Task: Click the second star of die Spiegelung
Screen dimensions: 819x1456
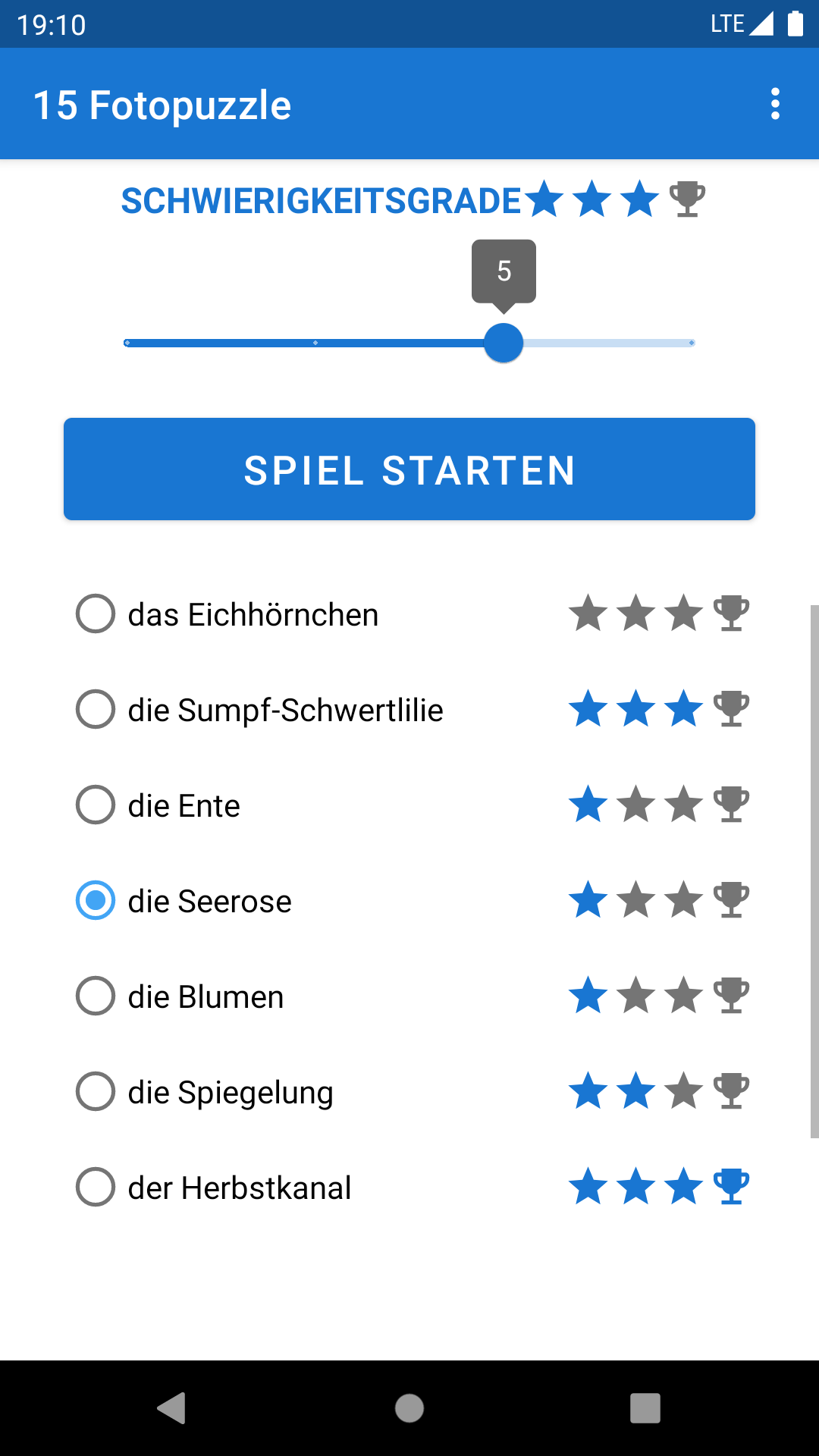Action: tap(636, 1091)
